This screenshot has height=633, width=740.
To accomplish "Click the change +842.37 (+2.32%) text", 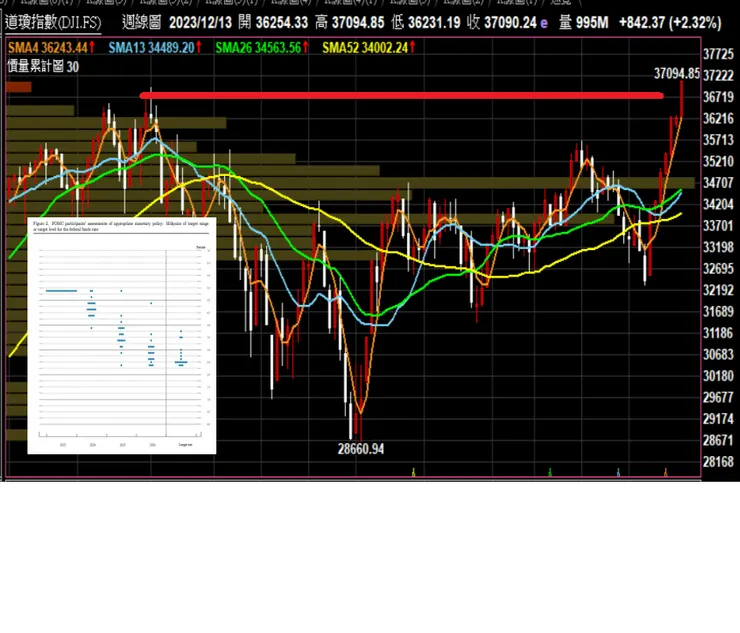I will pyautogui.click(x=670, y=23).
